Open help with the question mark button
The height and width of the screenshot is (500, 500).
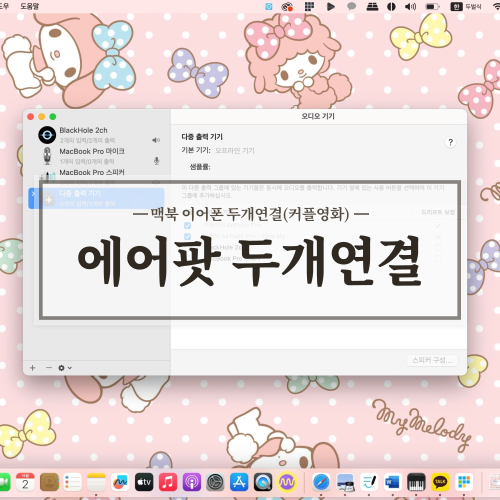450,142
